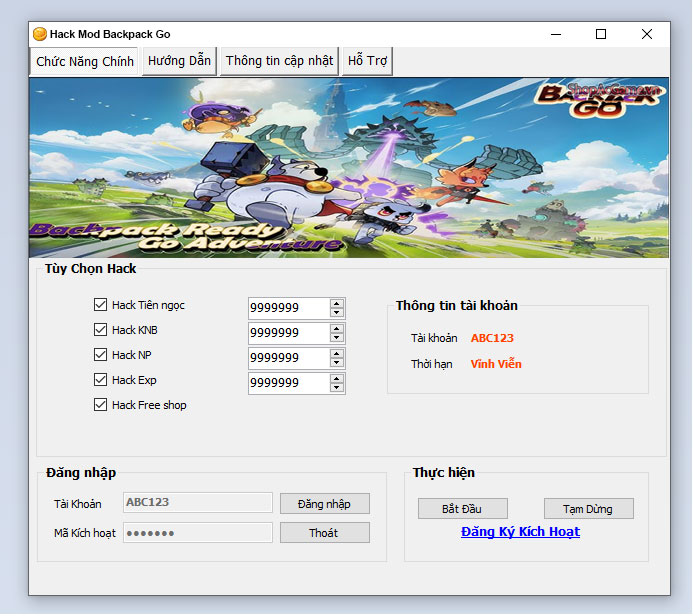Increase the Hack KNB value with up arrow
Viewport: 693px width, 616px height.
(x=337, y=329)
